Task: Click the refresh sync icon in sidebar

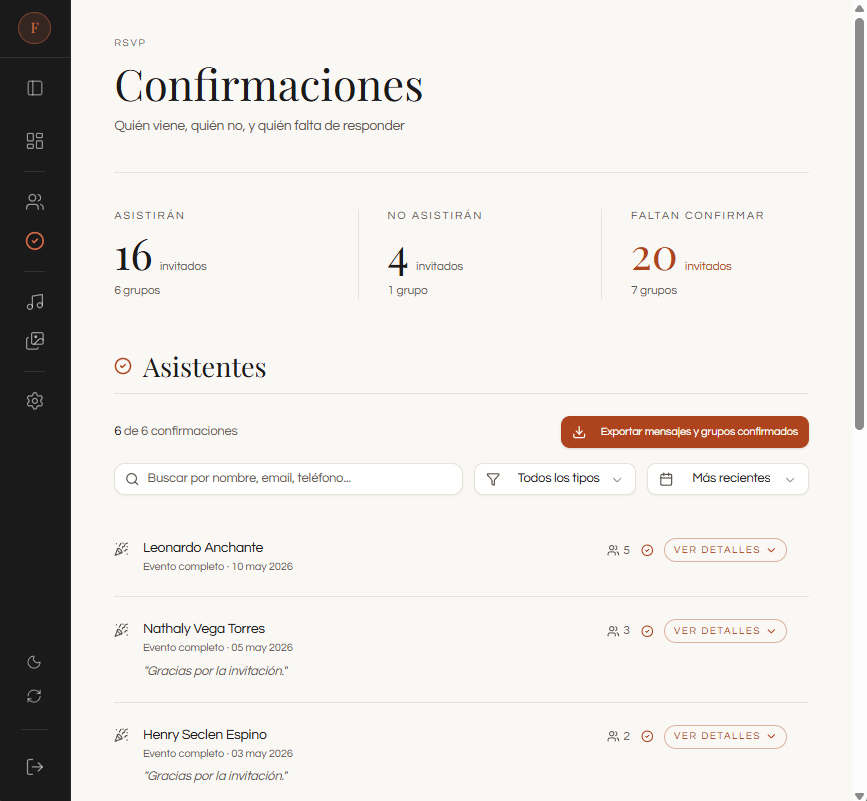Action: [34, 696]
